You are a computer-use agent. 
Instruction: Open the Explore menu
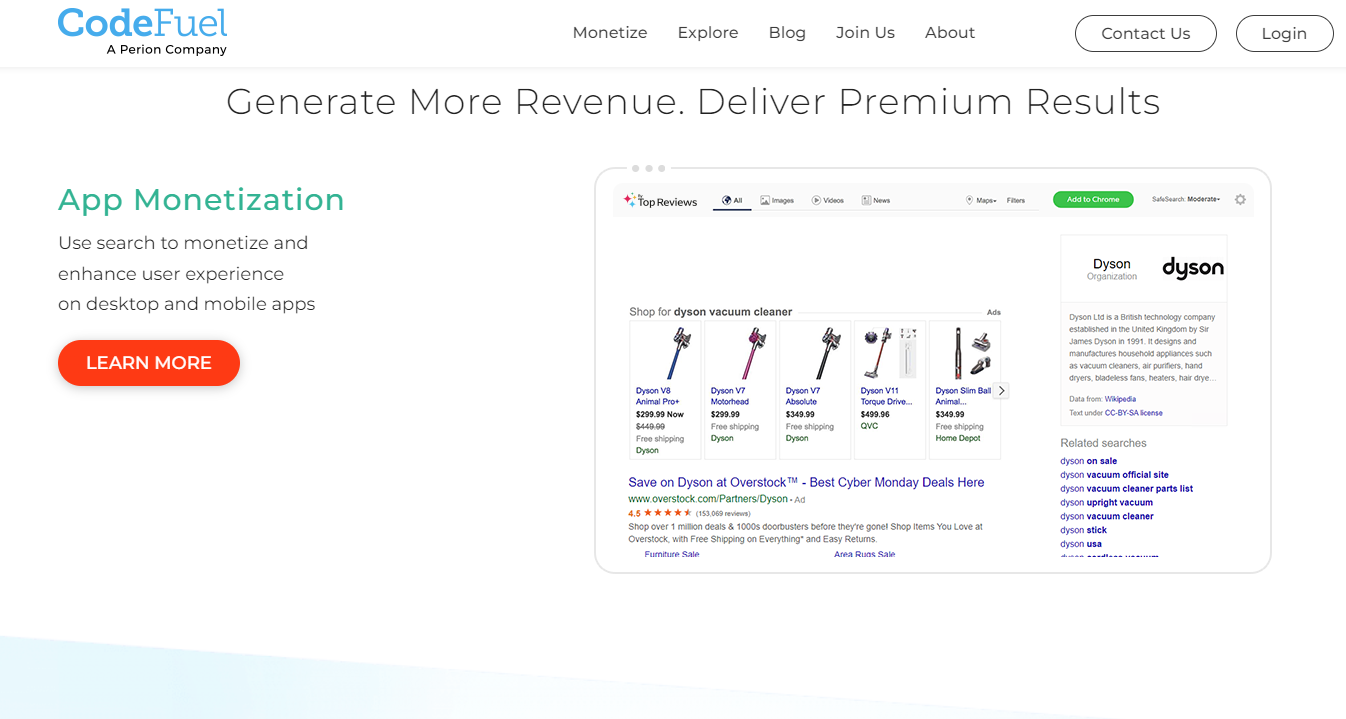click(708, 33)
